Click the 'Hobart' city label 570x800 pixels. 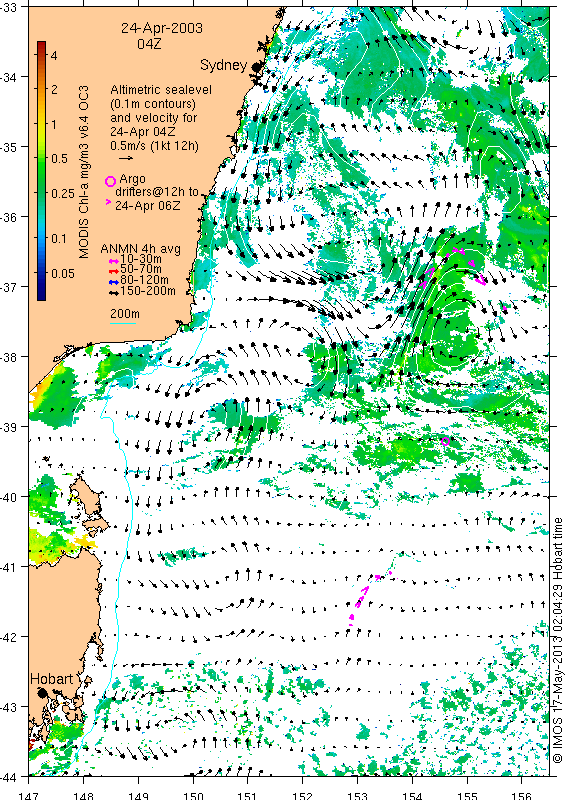[x=52, y=679]
